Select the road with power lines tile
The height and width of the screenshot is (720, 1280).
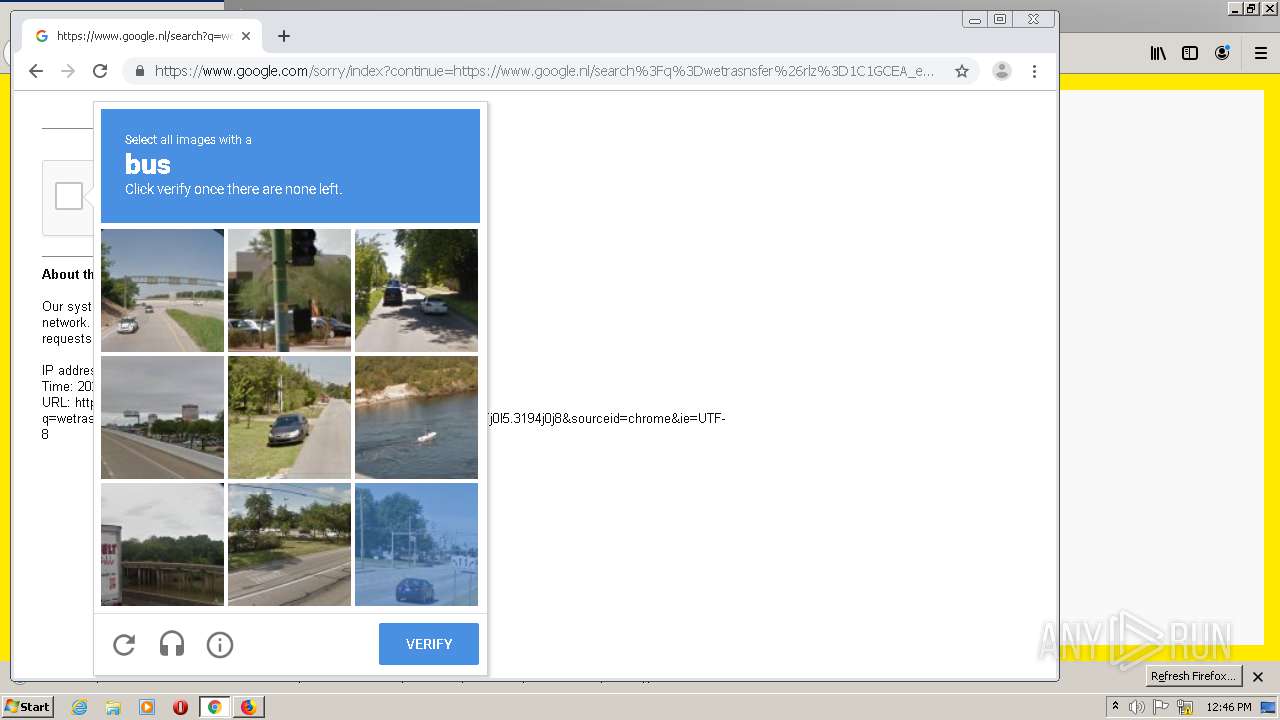[289, 544]
